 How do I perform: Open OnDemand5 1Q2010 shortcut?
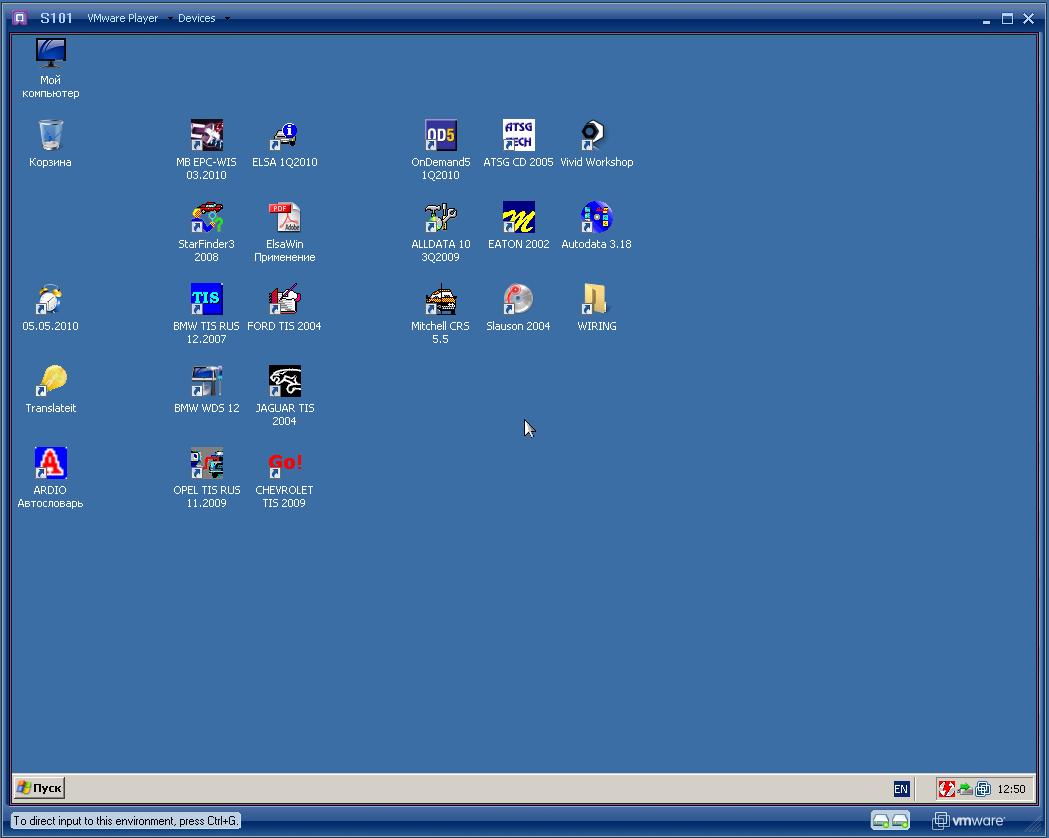pyautogui.click(x=441, y=136)
